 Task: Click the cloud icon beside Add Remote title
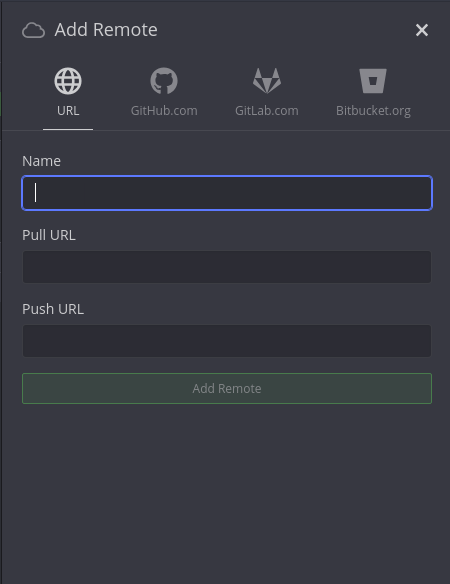click(x=34, y=30)
